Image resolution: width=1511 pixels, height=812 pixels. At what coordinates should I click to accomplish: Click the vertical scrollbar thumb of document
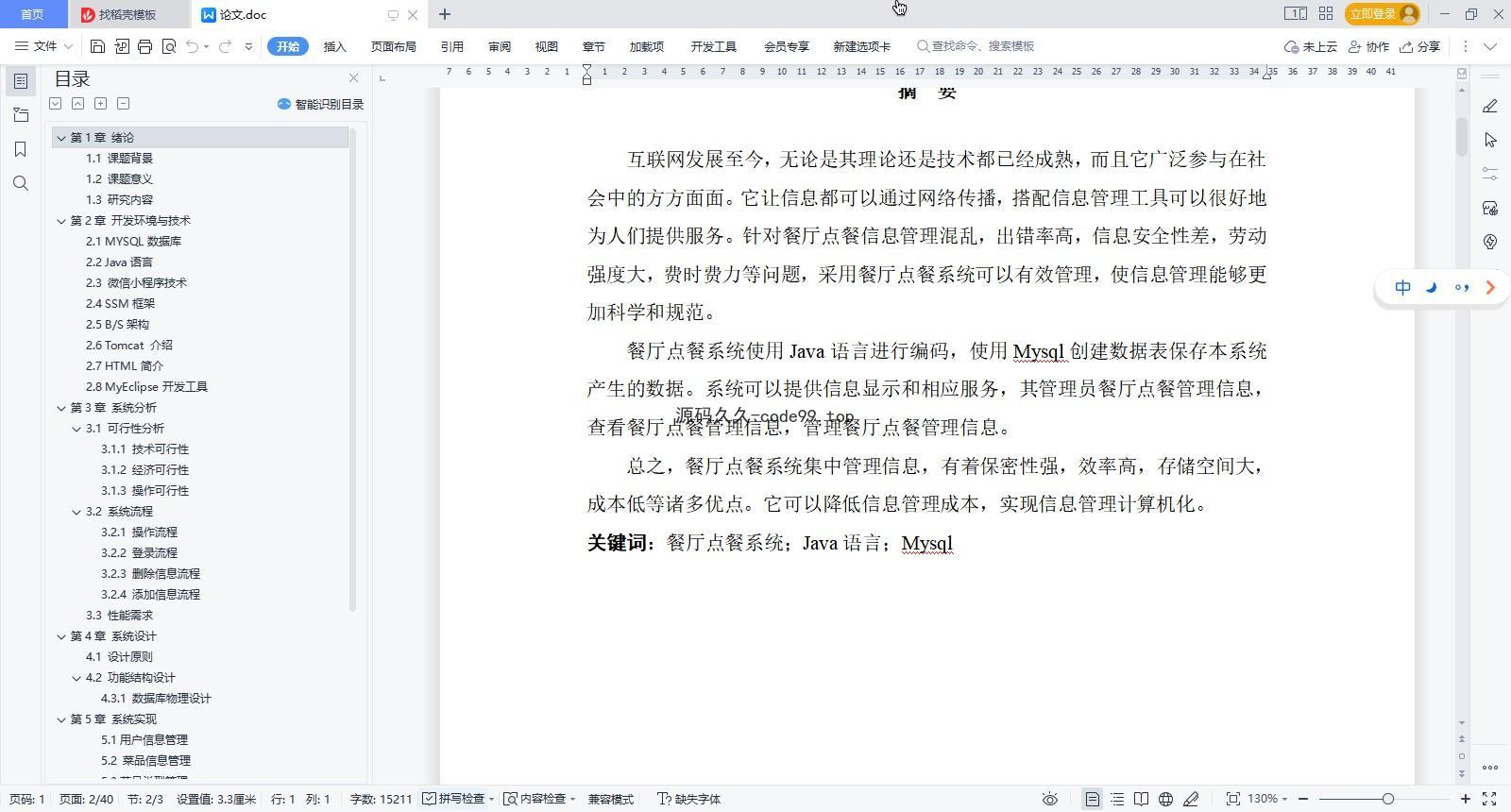[1462, 138]
